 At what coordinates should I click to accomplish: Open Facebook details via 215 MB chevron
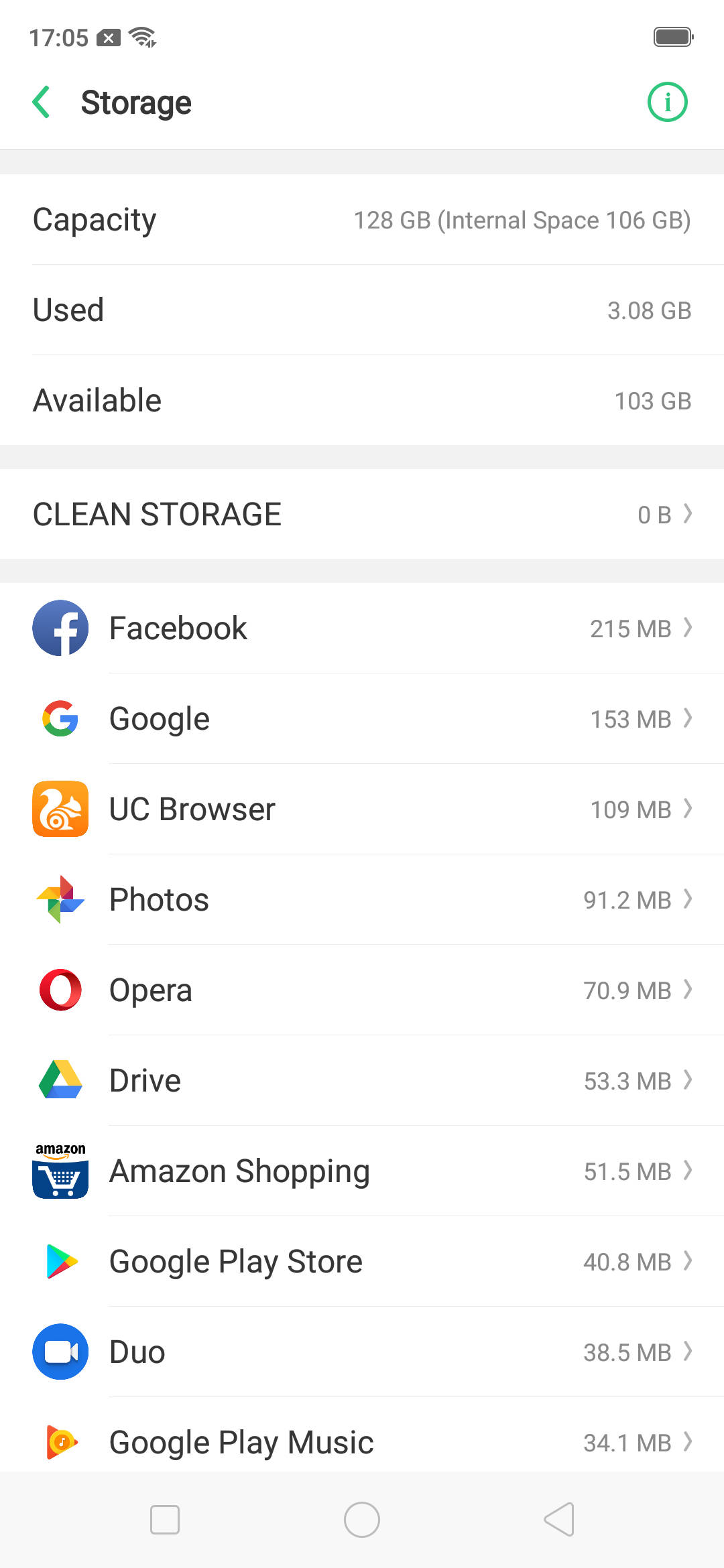click(687, 628)
